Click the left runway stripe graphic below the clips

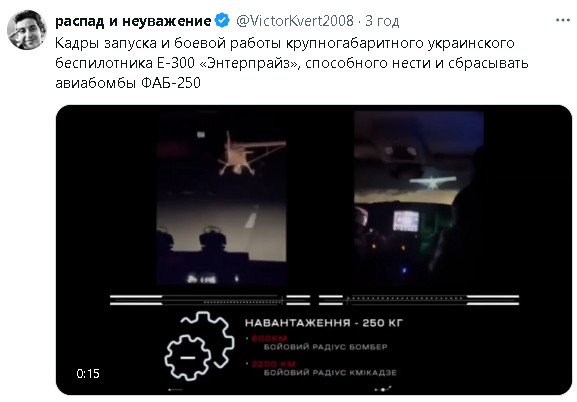210,300
